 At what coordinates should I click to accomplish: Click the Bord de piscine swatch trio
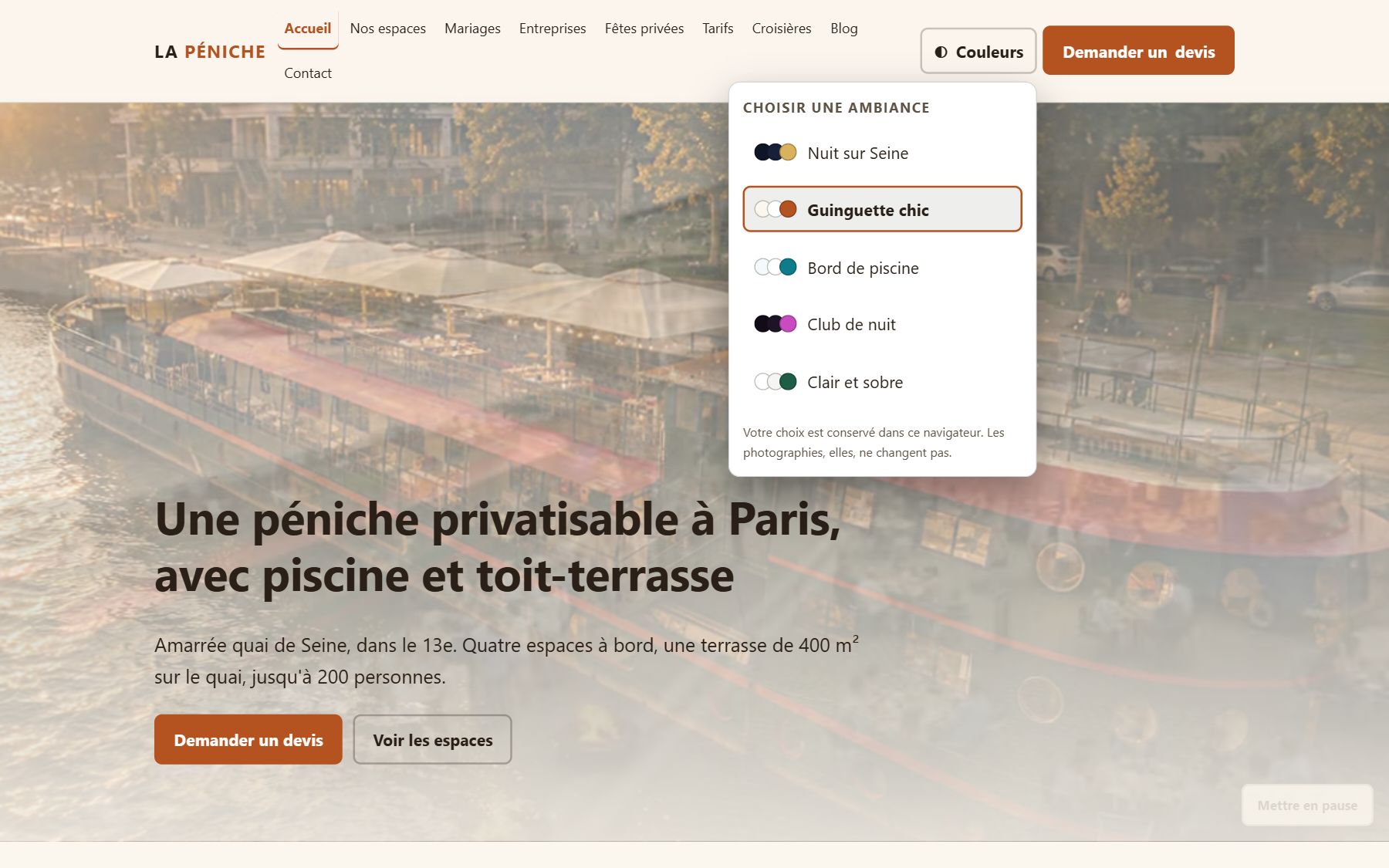pos(775,267)
